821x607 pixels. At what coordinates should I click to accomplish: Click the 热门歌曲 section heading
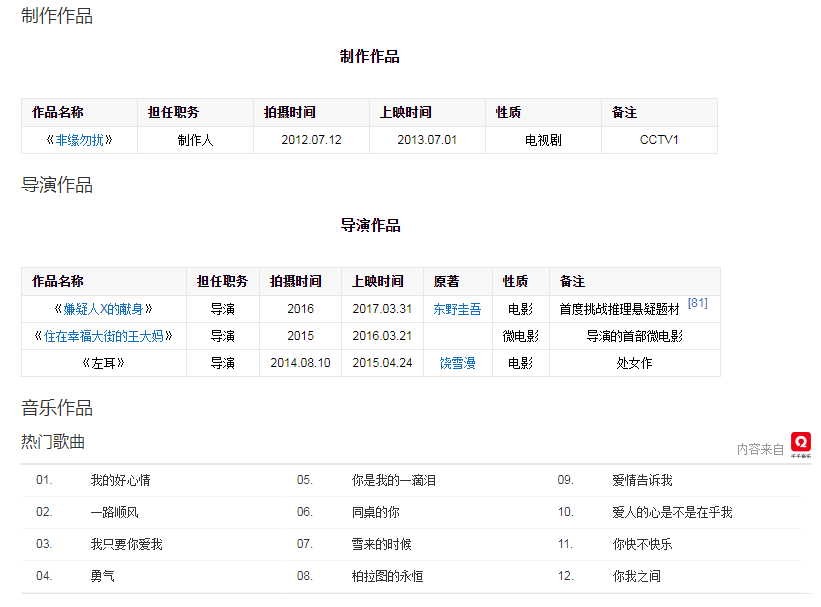(x=53, y=441)
